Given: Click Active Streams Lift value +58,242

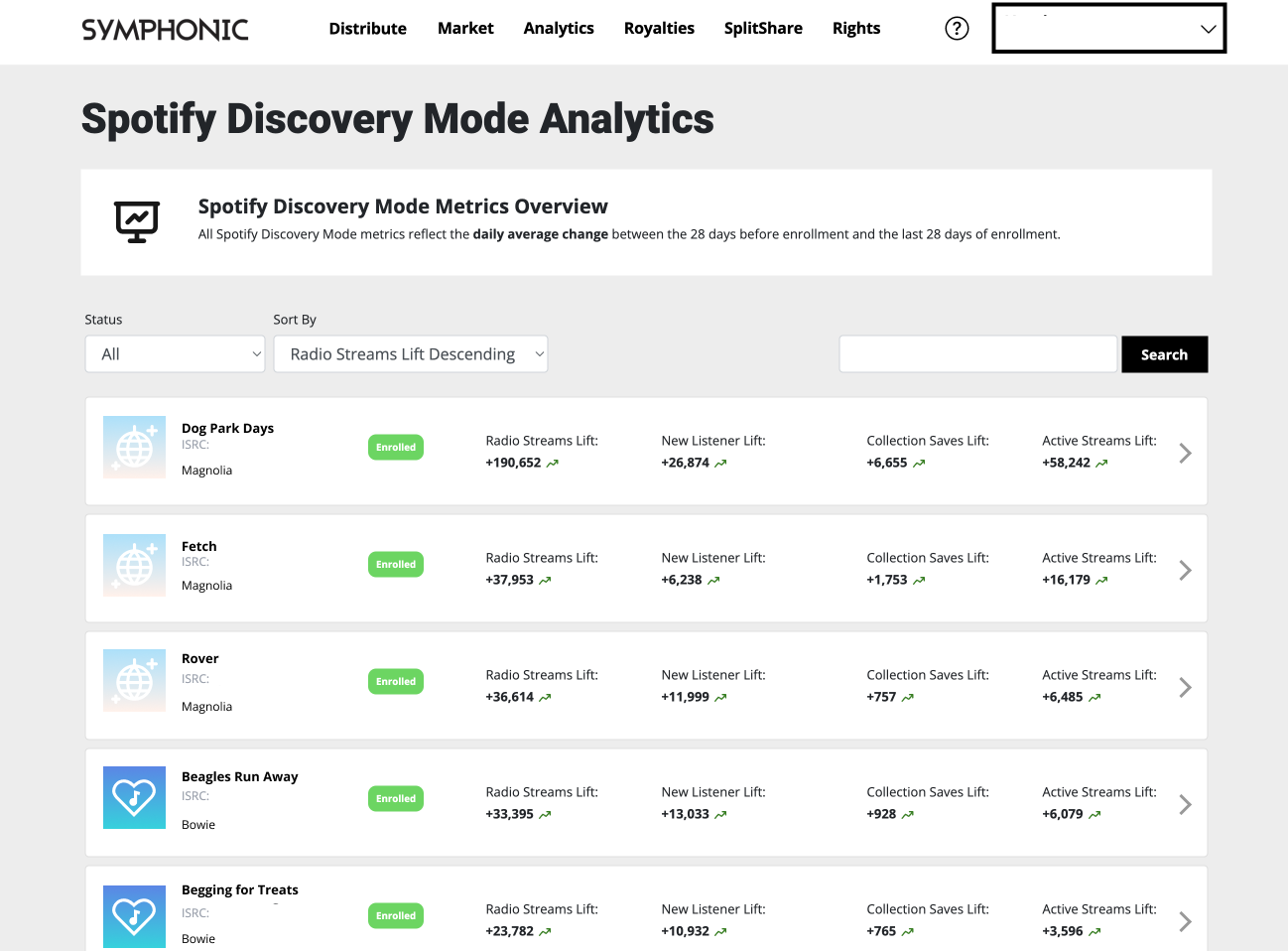Looking at the screenshot, I should click(x=1067, y=463).
